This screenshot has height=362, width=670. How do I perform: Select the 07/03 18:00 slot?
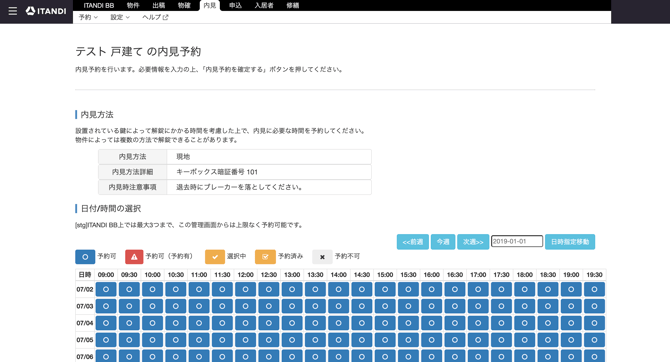tap(525, 306)
